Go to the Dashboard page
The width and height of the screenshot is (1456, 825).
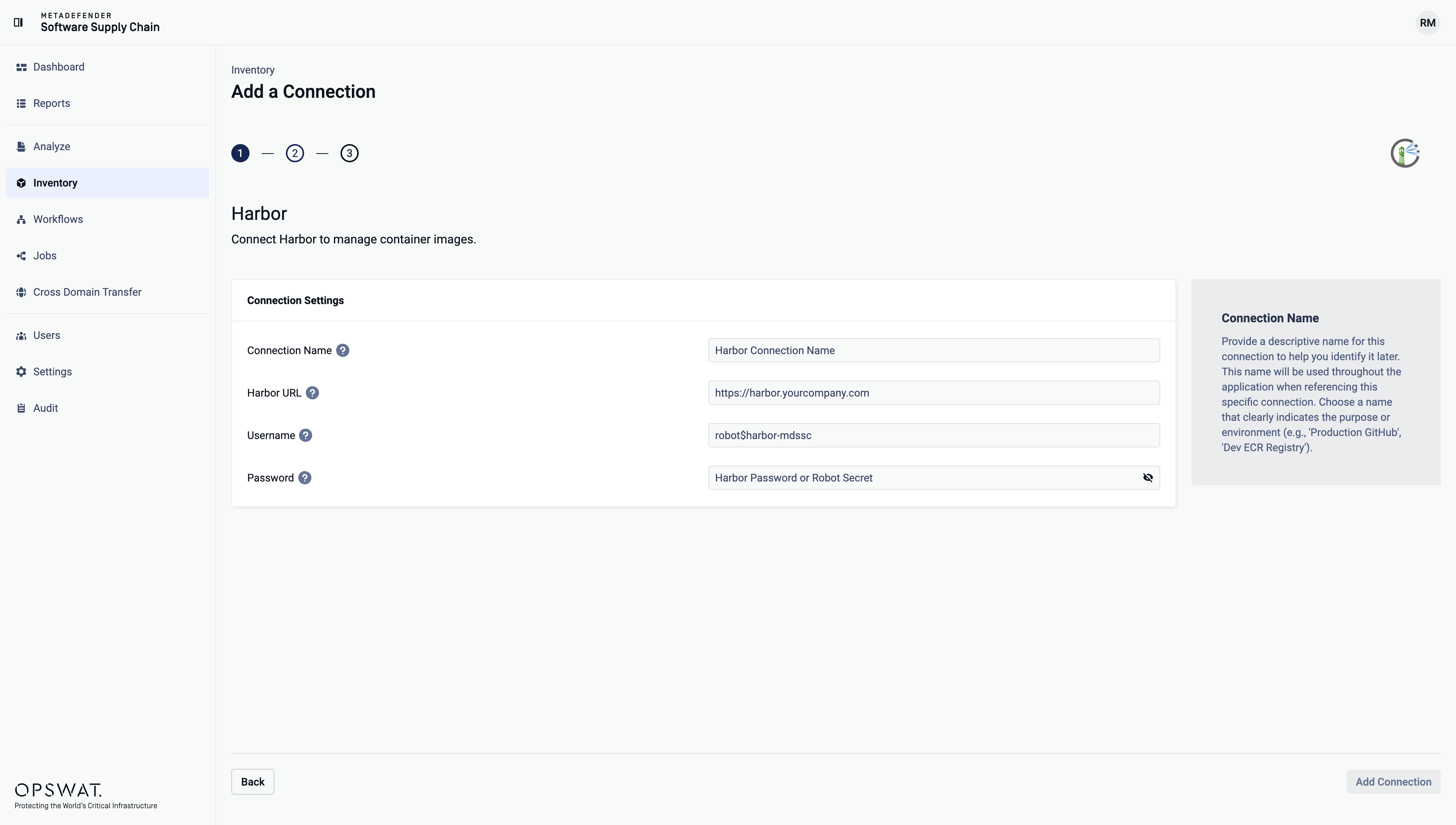108,67
